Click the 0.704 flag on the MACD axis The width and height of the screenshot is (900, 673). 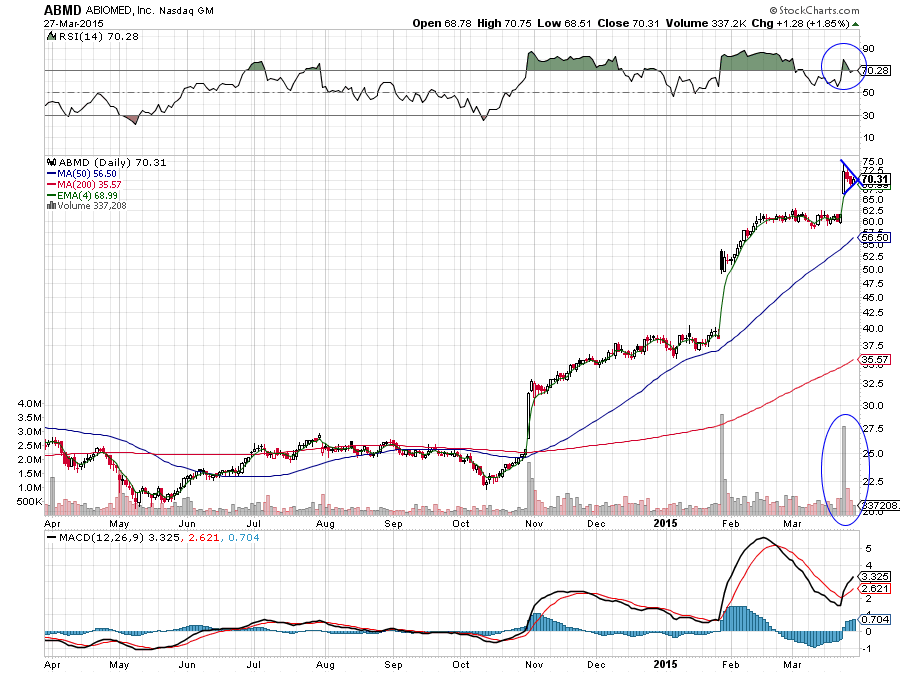pyautogui.click(x=875, y=620)
